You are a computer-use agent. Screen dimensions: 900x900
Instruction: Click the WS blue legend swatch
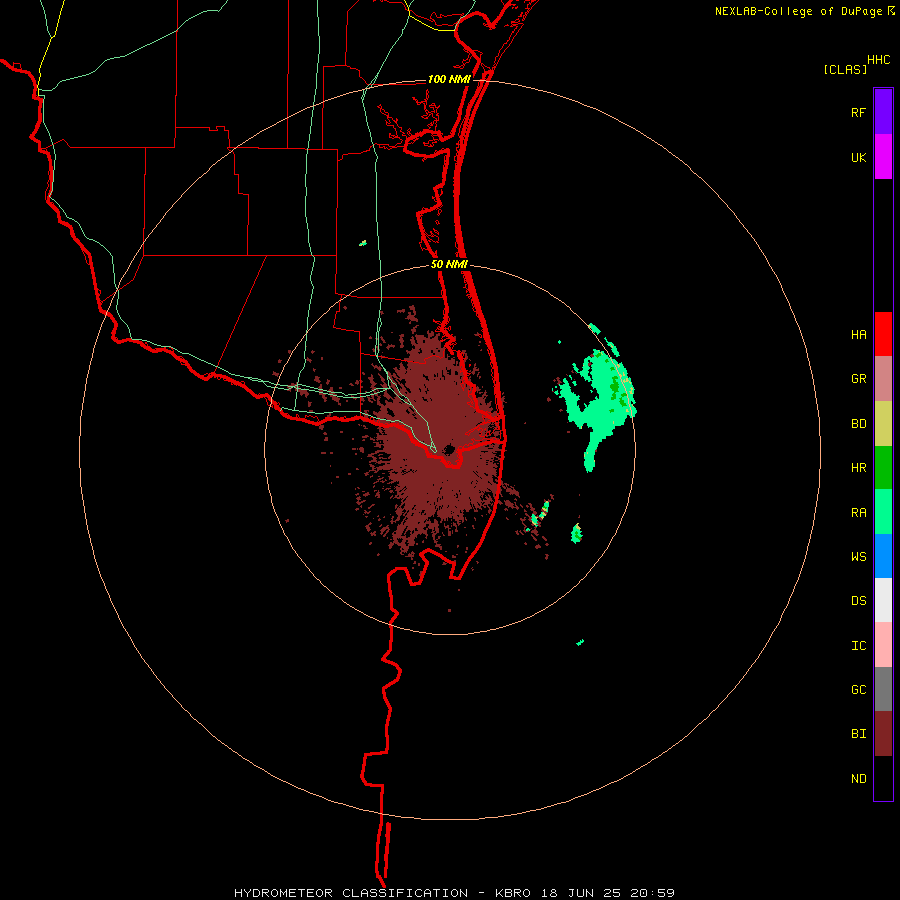click(x=883, y=556)
